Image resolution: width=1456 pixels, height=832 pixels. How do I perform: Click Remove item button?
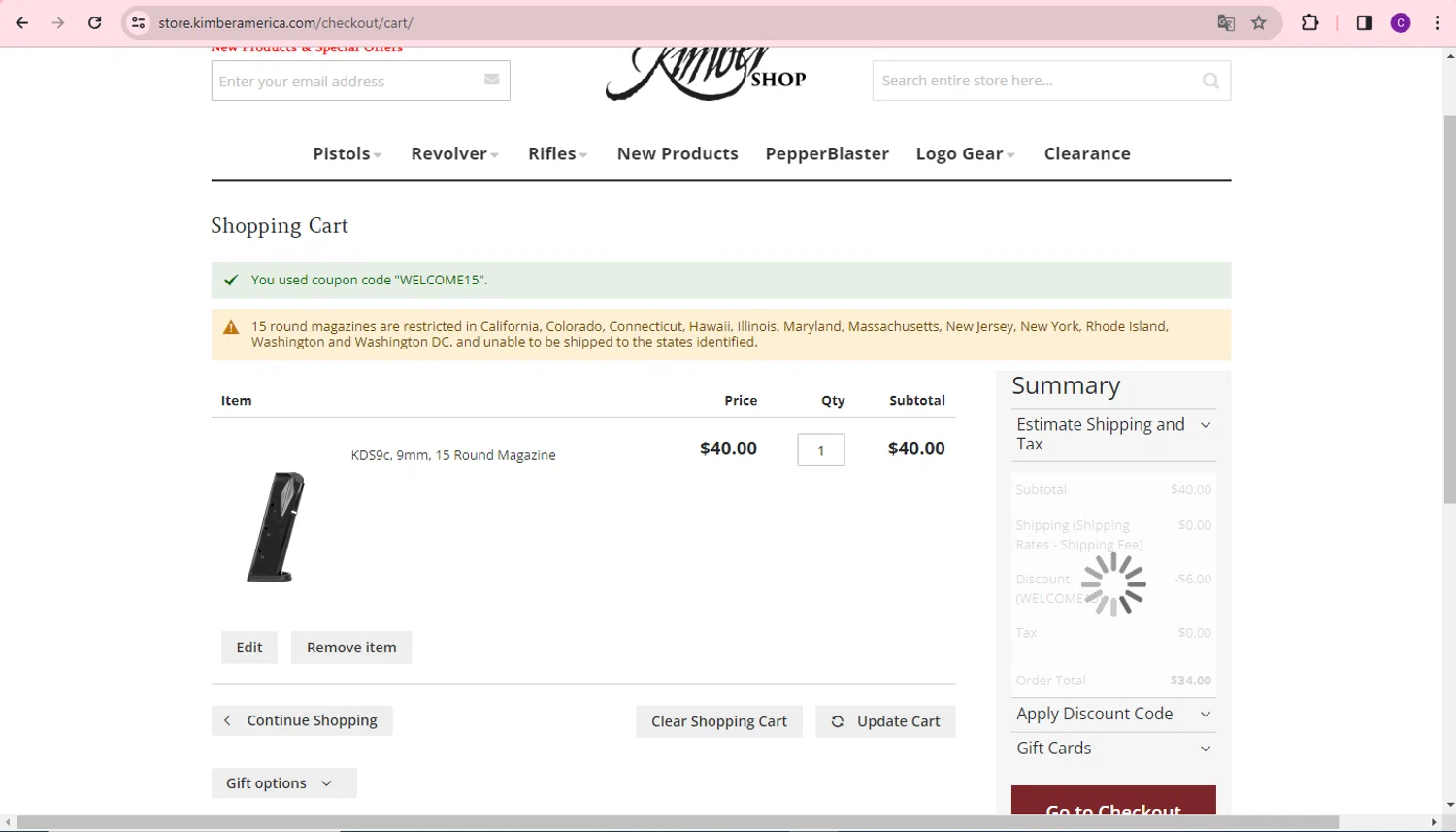pyautogui.click(x=351, y=648)
